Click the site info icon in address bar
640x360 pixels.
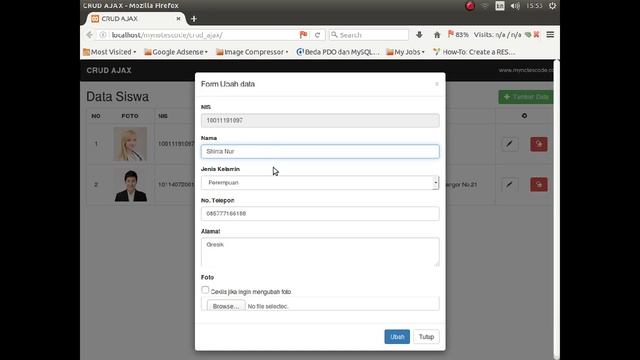coord(103,35)
